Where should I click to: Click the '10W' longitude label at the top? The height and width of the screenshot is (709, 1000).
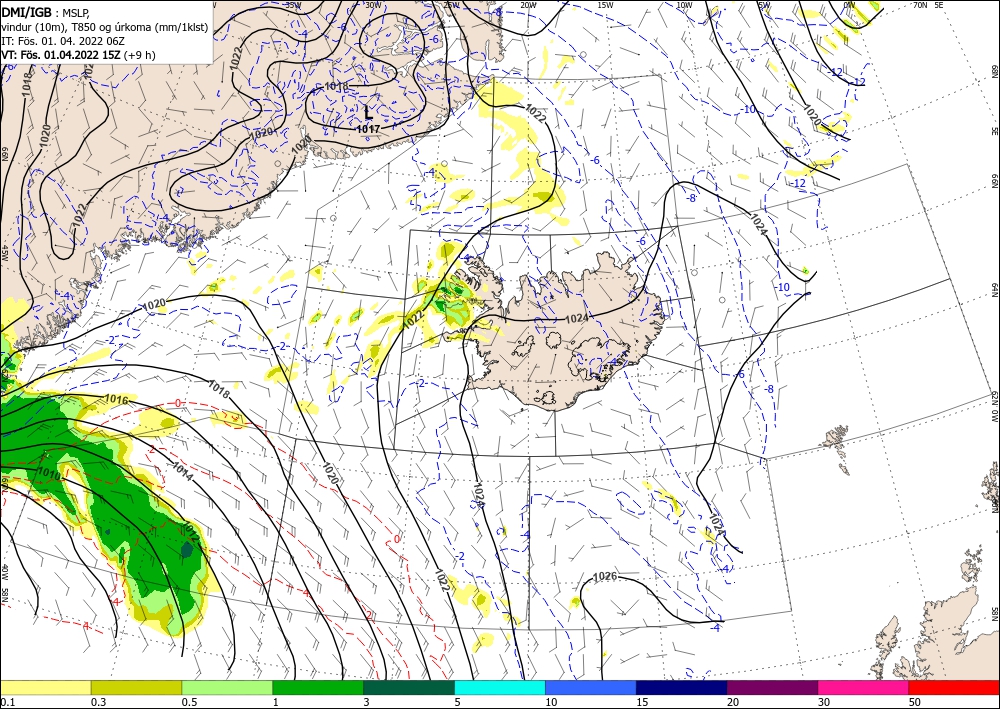pos(684,5)
